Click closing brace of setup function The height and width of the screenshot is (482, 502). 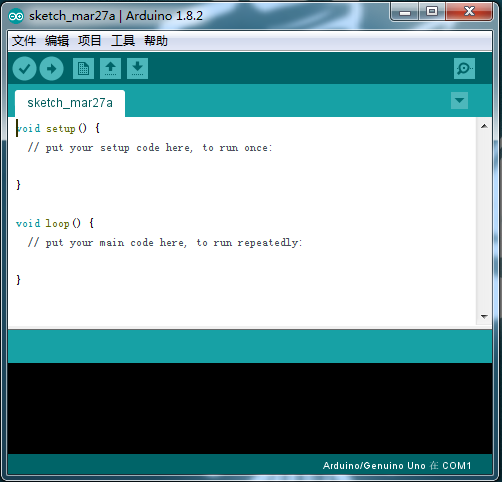click(x=18, y=185)
